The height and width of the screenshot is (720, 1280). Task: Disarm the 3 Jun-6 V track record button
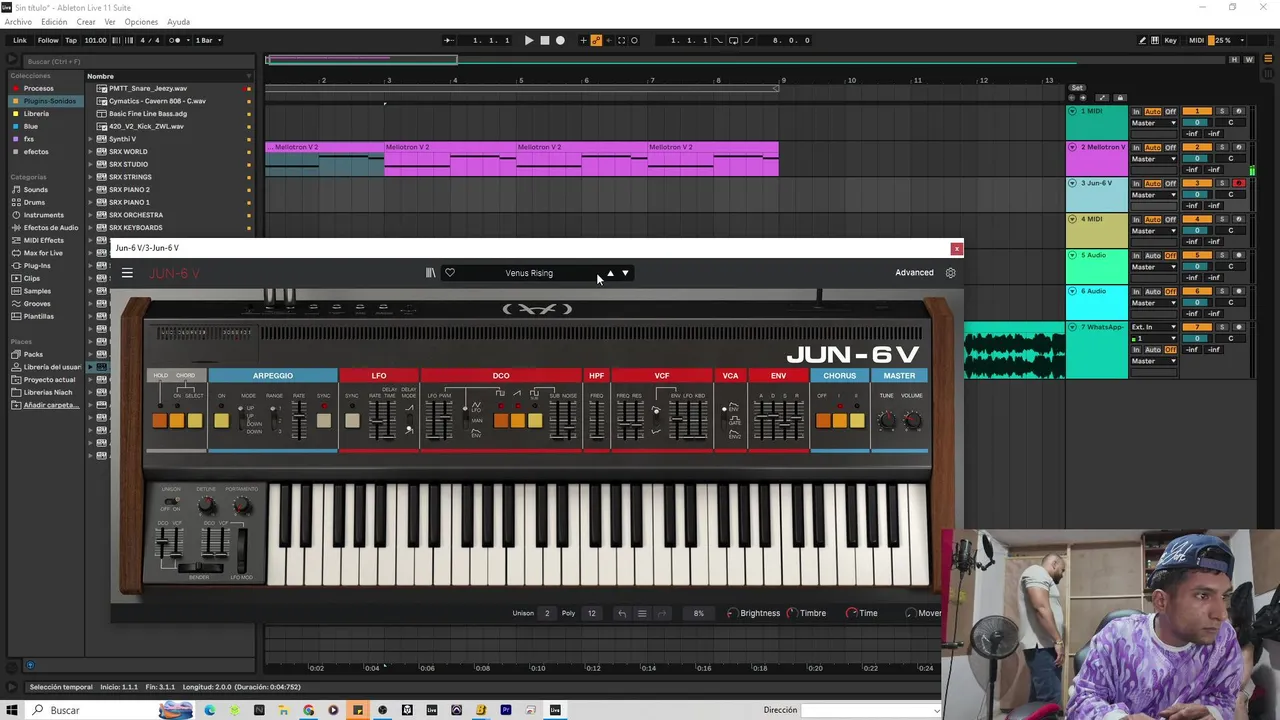[1239, 183]
